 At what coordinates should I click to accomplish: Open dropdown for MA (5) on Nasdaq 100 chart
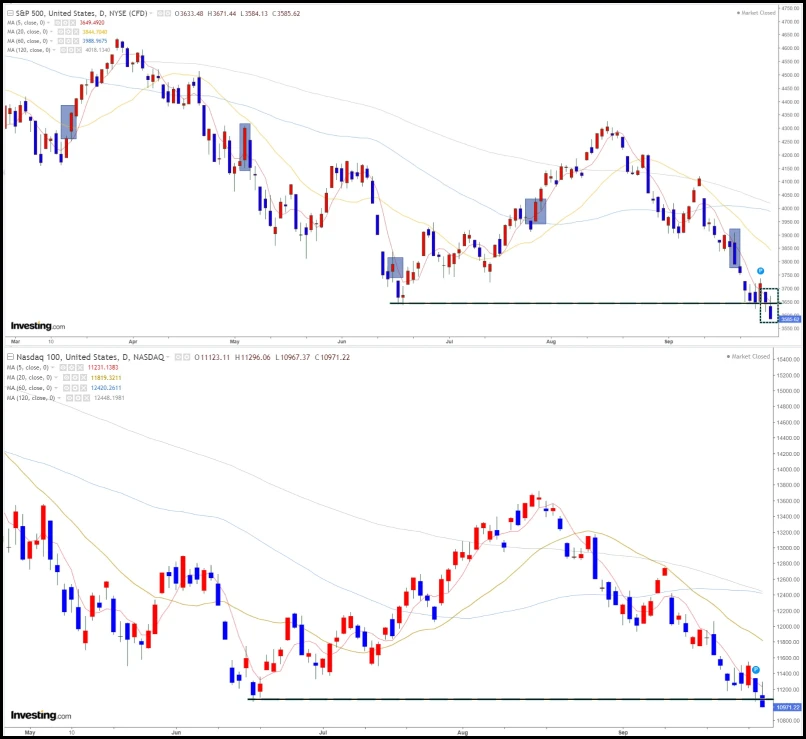tap(52, 367)
